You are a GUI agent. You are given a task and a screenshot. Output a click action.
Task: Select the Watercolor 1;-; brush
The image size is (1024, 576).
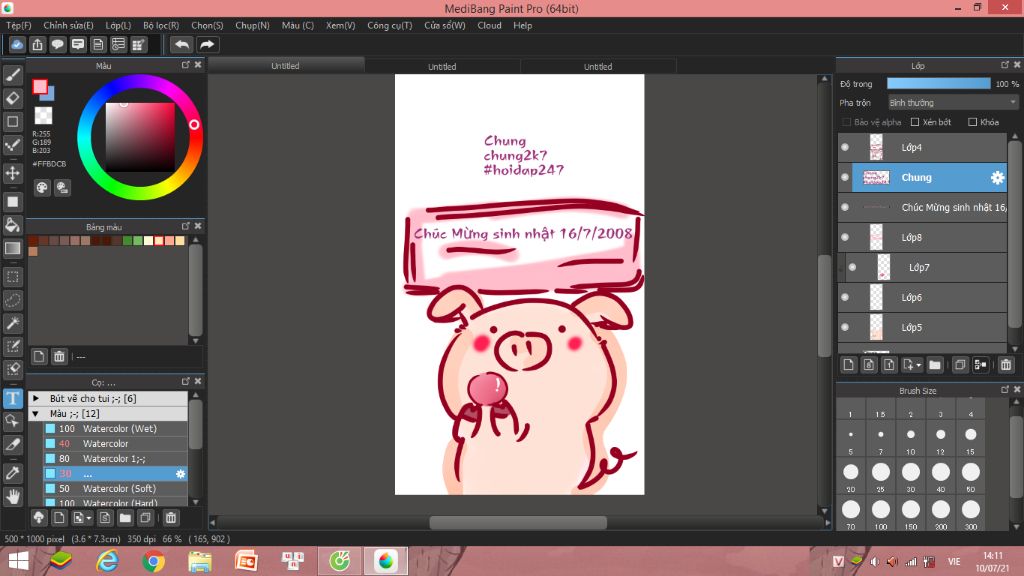116,458
